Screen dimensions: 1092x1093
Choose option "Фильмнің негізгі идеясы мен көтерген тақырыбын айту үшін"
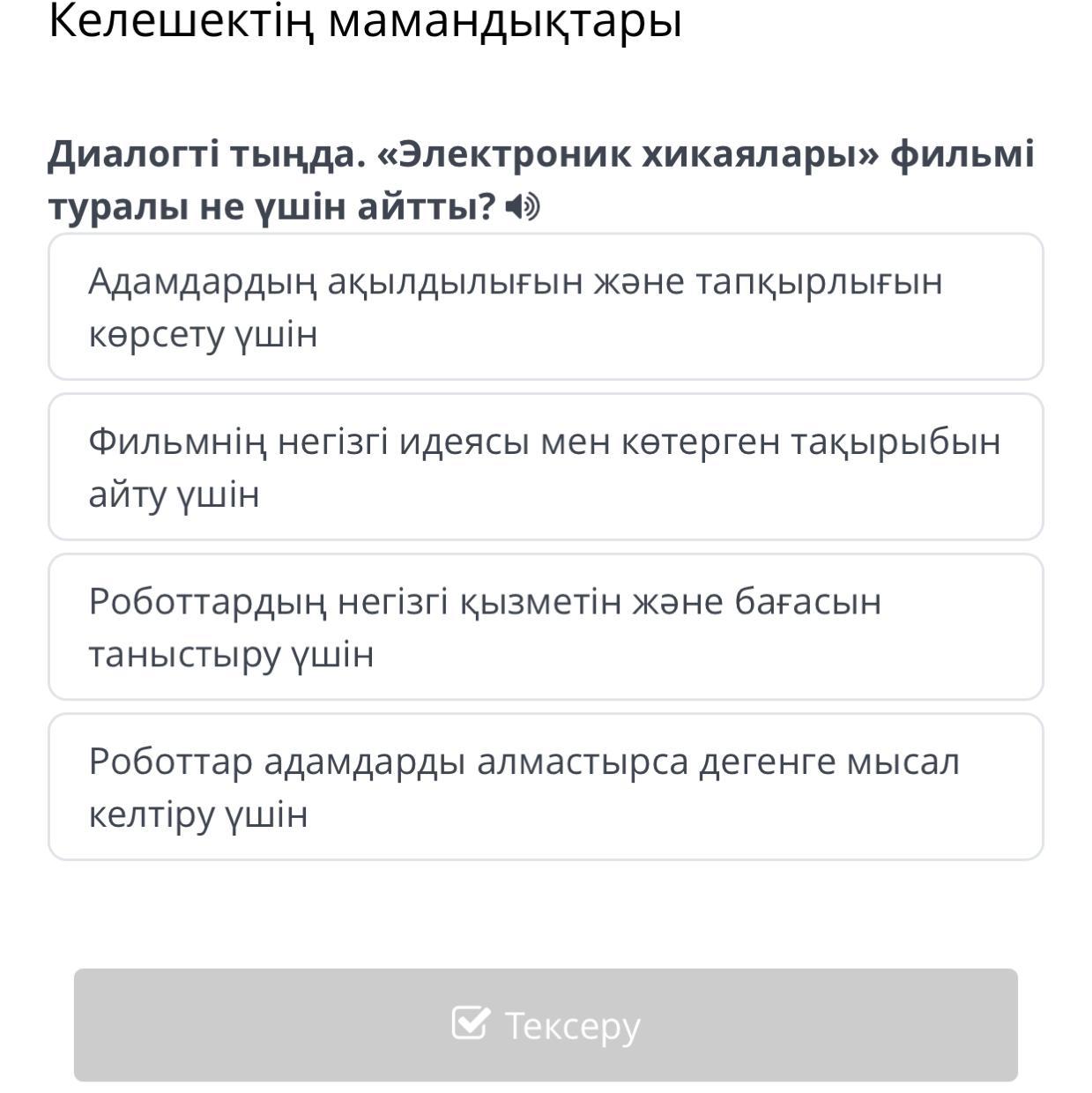(546, 467)
